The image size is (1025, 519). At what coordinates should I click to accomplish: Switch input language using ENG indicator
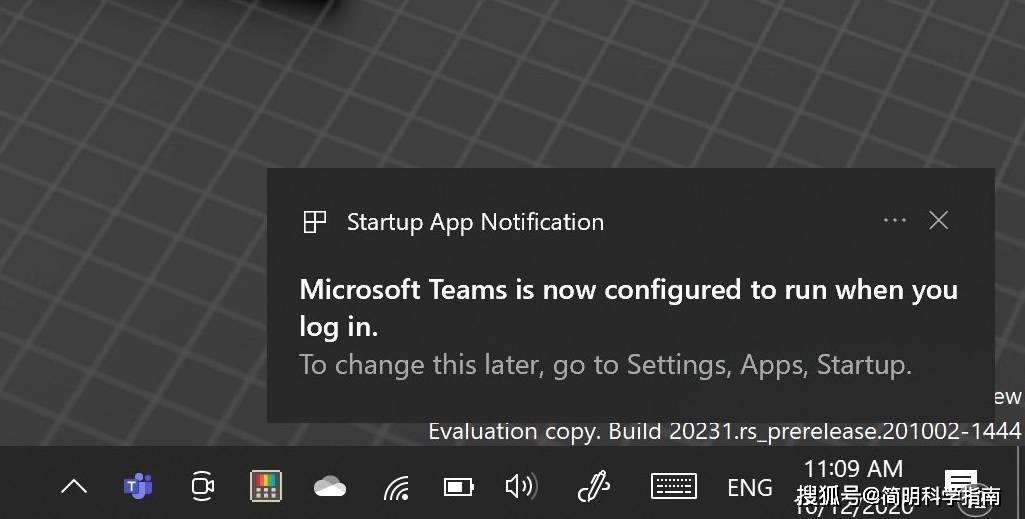[750, 488]
